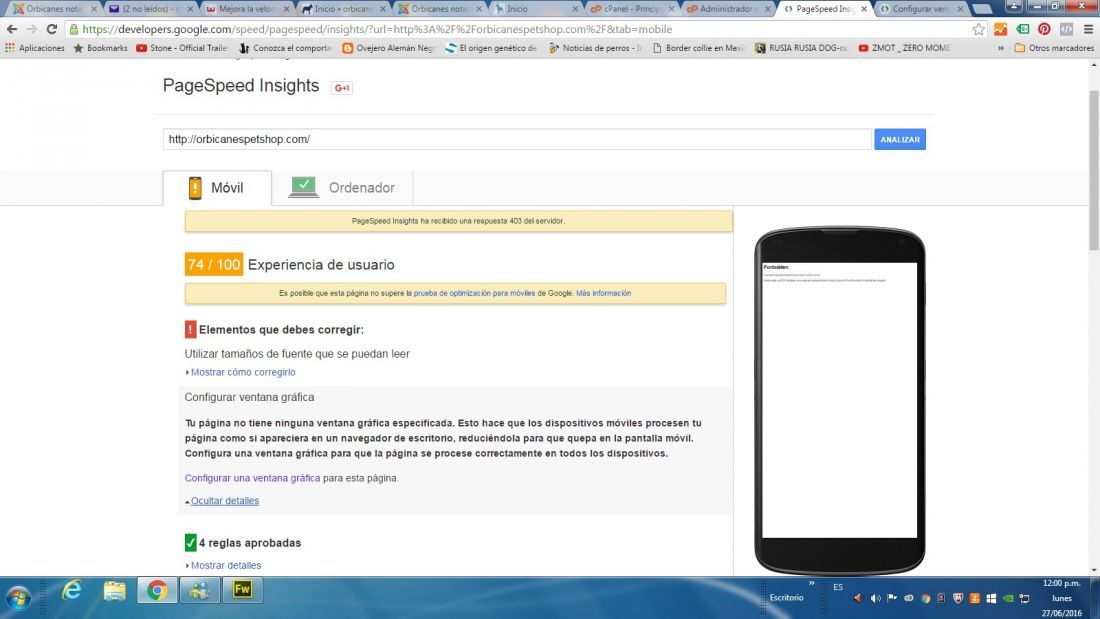Open the Otros marcadores folder
Viewport: 1100px width, 619px height.
[x=1054, y=48]
